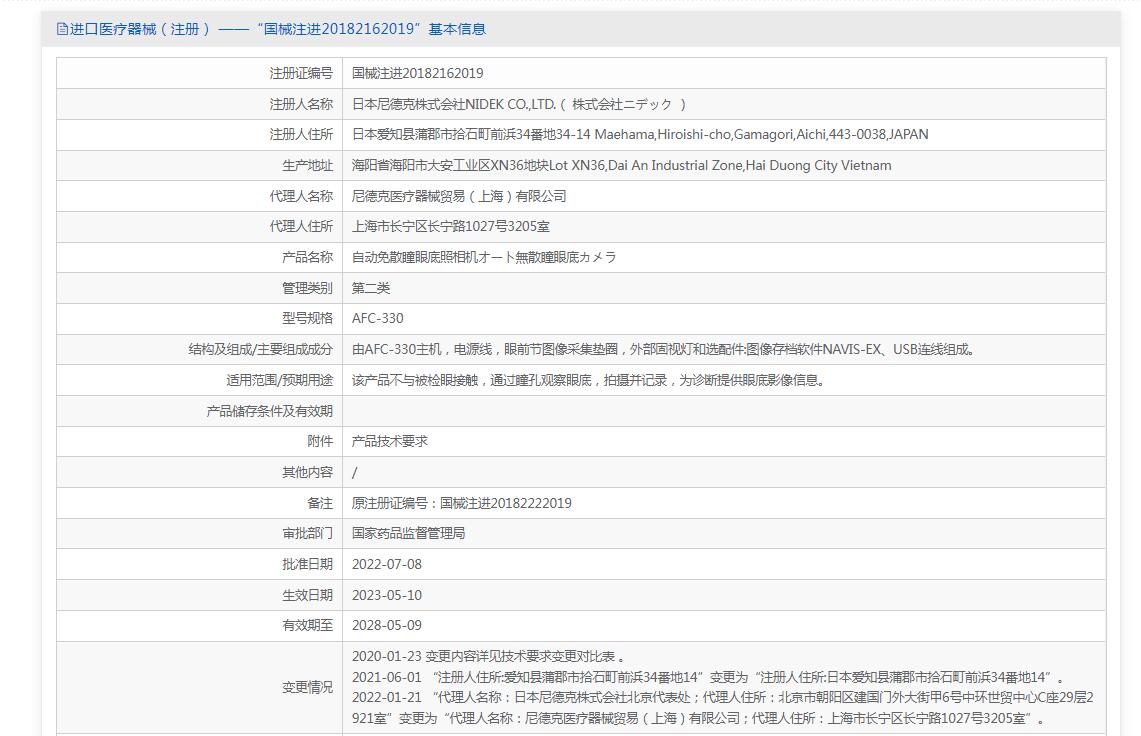Image resolution: width=1141 pixels, height=736 pixels.
Task: Select the 其他内容 value slash
Action: (x=354, y=472)
